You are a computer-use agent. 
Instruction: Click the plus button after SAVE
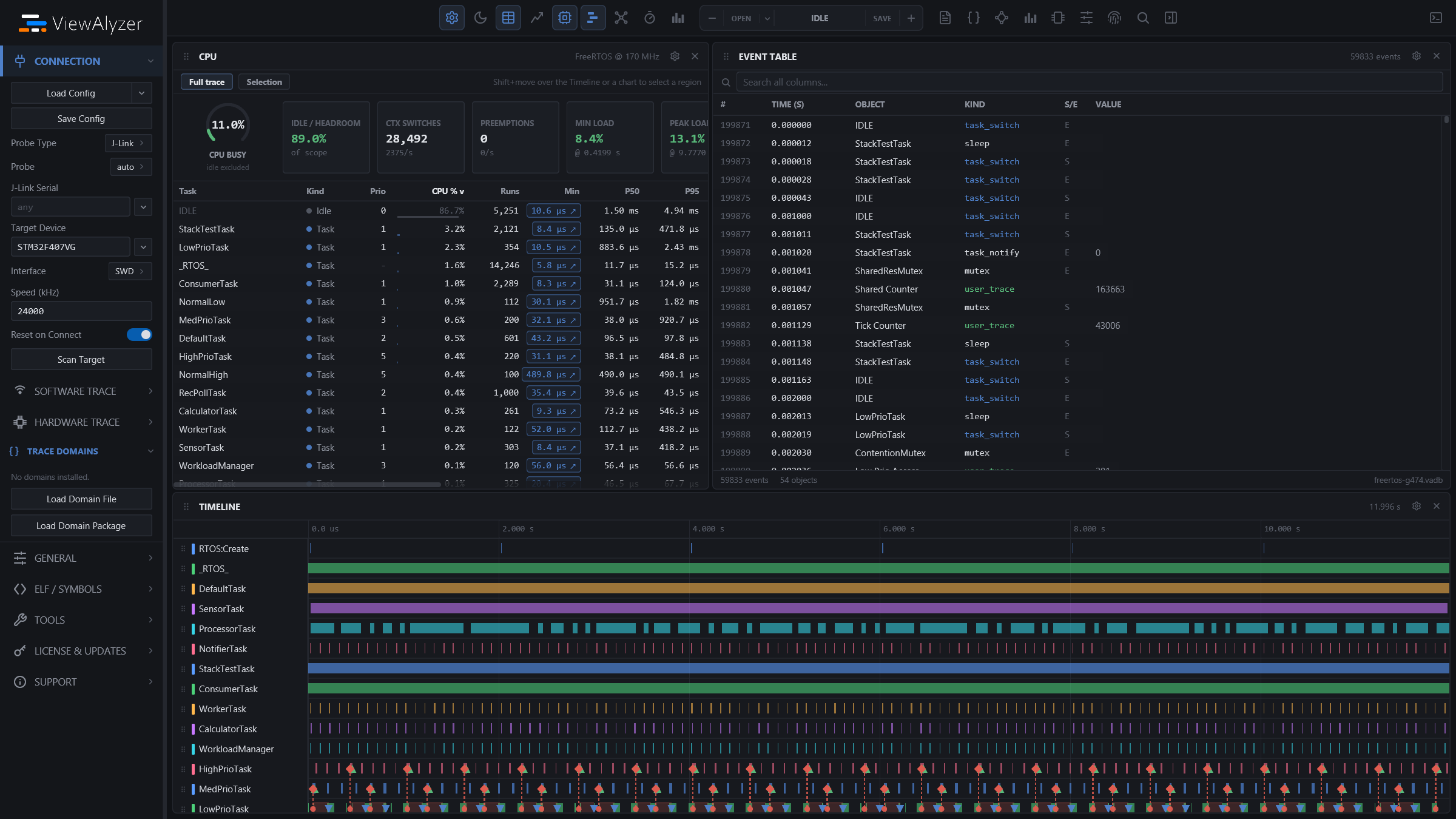tap(911, 18)
